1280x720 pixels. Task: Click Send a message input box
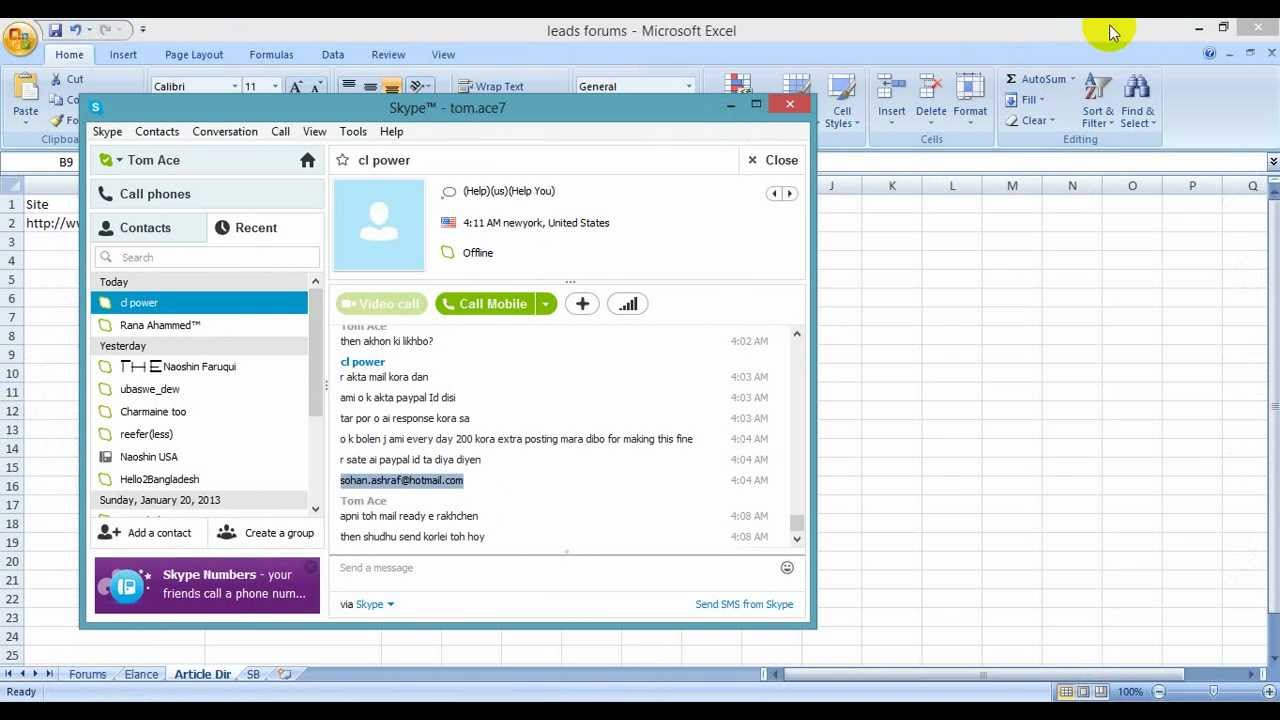tap(555, 568)
